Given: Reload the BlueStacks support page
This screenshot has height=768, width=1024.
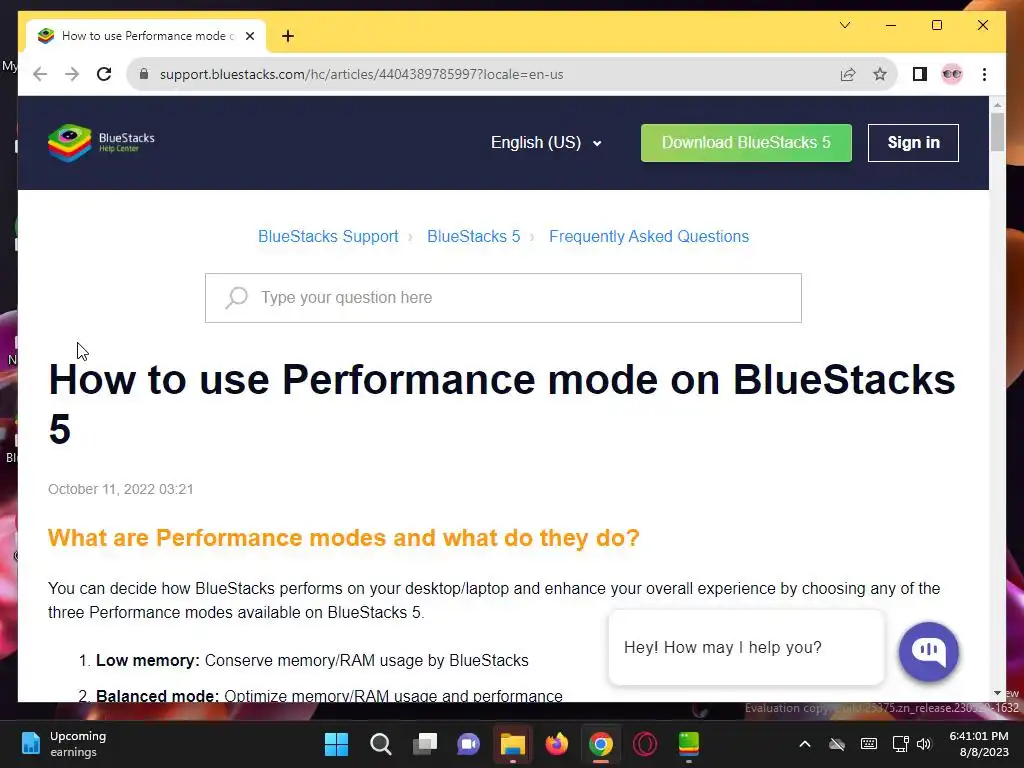Looking at the screenshot, I should pos(104,74).
